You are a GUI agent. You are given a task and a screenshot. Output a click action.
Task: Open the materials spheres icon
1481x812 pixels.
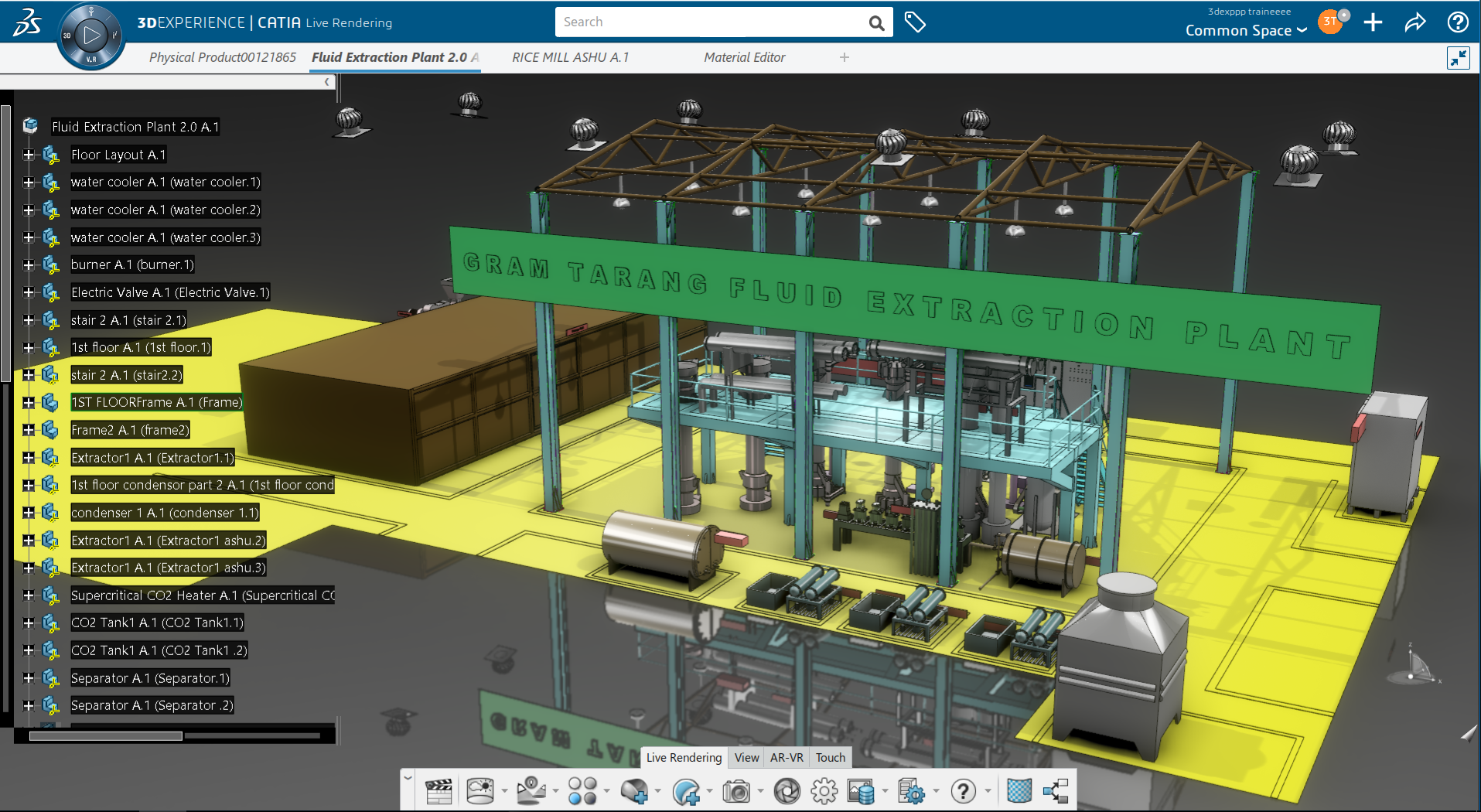[582, 791]
